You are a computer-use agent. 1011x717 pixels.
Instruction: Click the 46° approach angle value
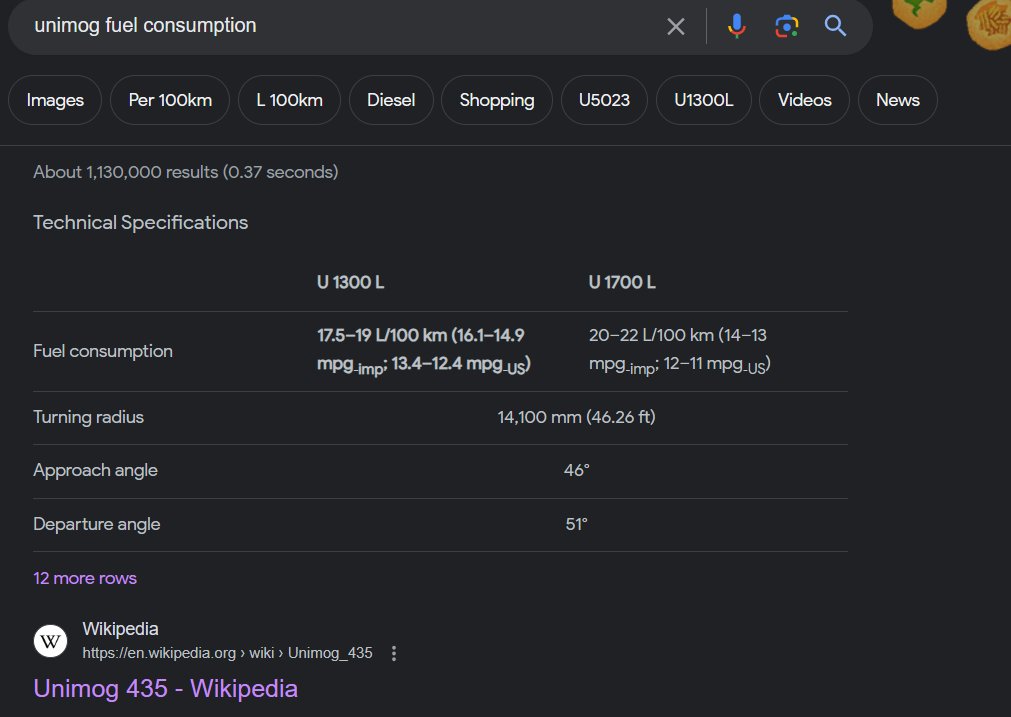coord(576,470)
